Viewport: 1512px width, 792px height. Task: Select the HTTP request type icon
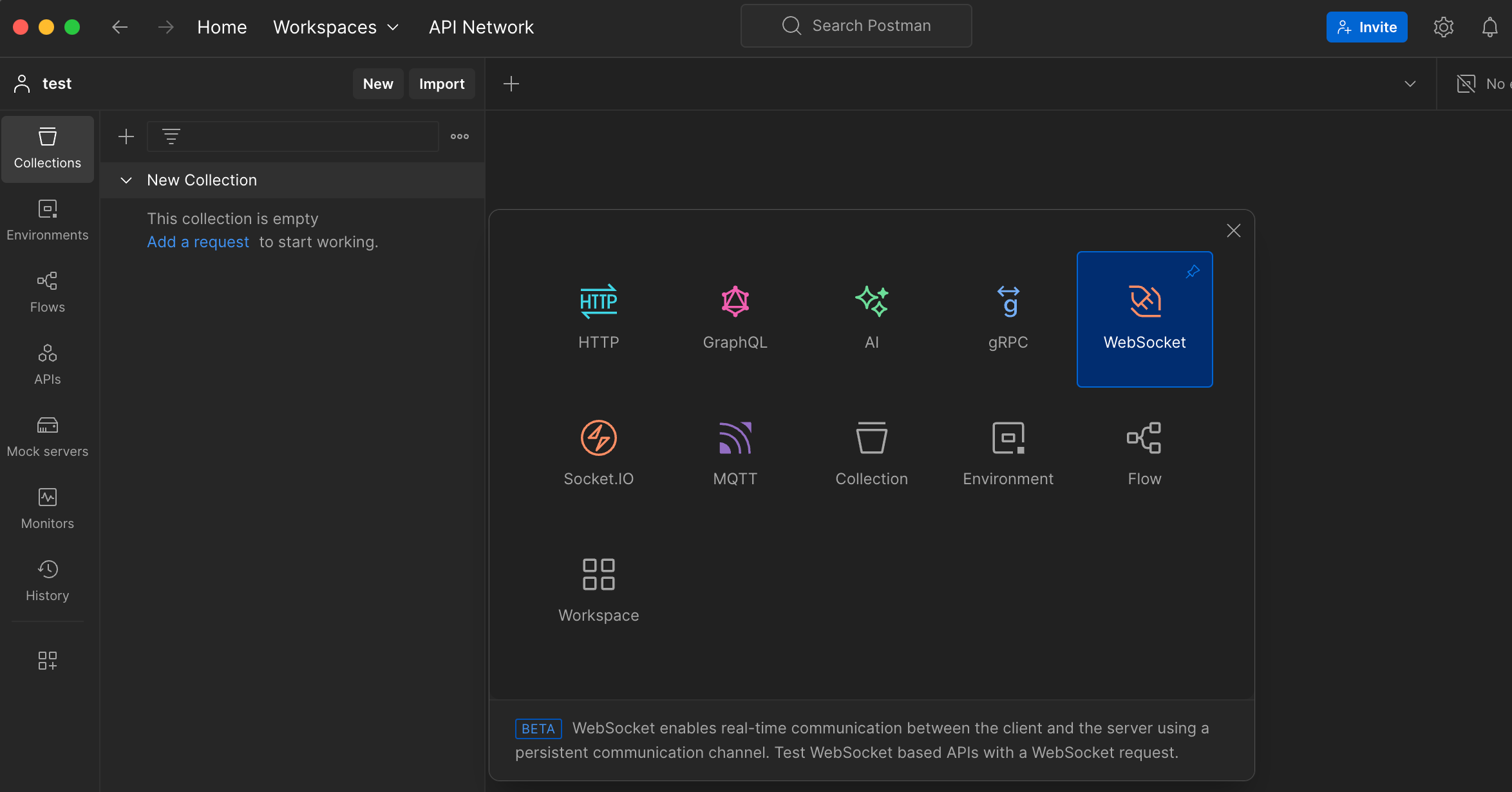pos(598,302)
